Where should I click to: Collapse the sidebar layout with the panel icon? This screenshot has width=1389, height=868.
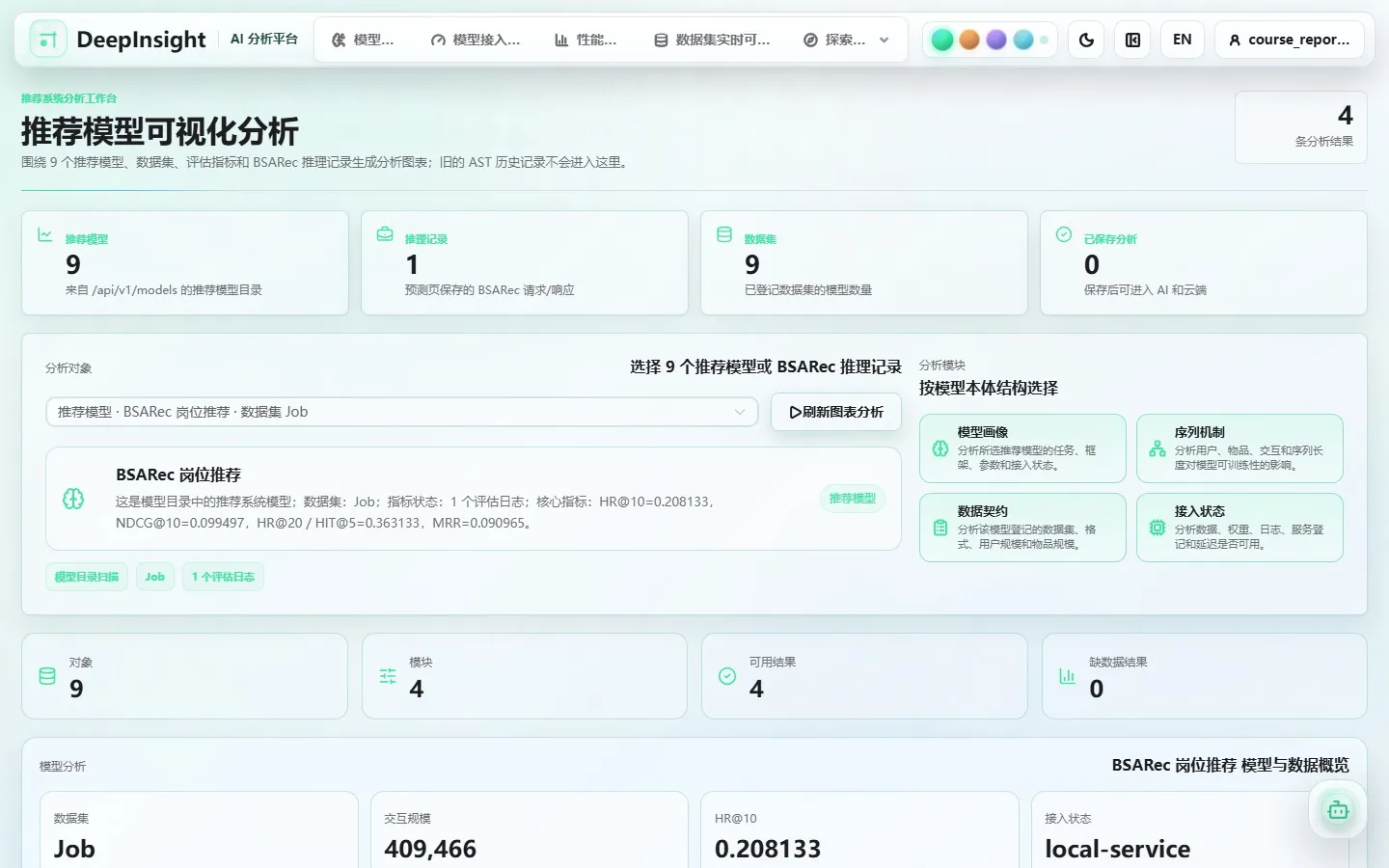click(1132, 40)
